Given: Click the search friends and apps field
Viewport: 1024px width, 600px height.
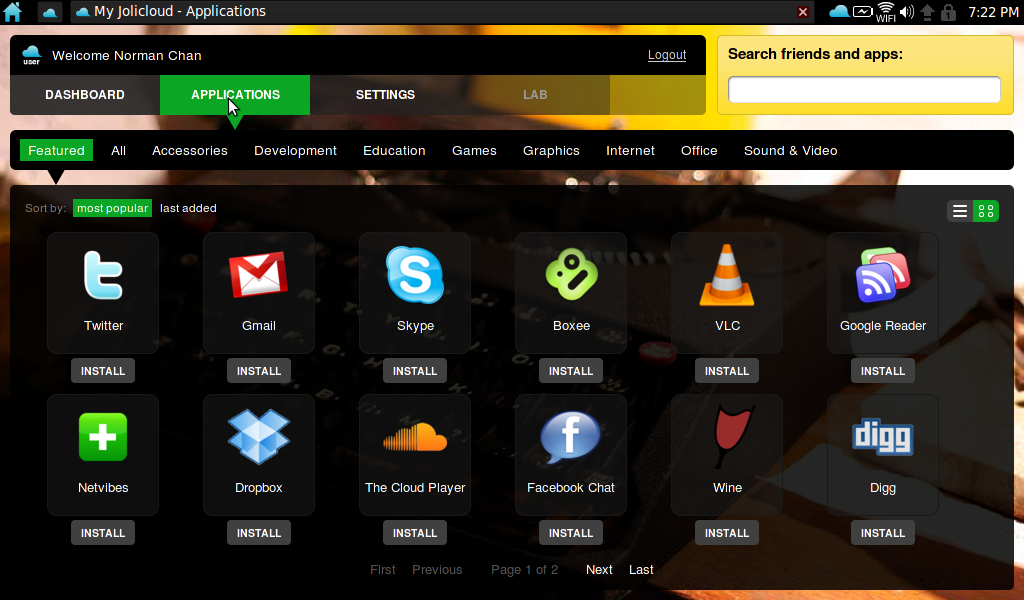Looking at the screenshot, I should pyautogui.click(x=864, y=89).
